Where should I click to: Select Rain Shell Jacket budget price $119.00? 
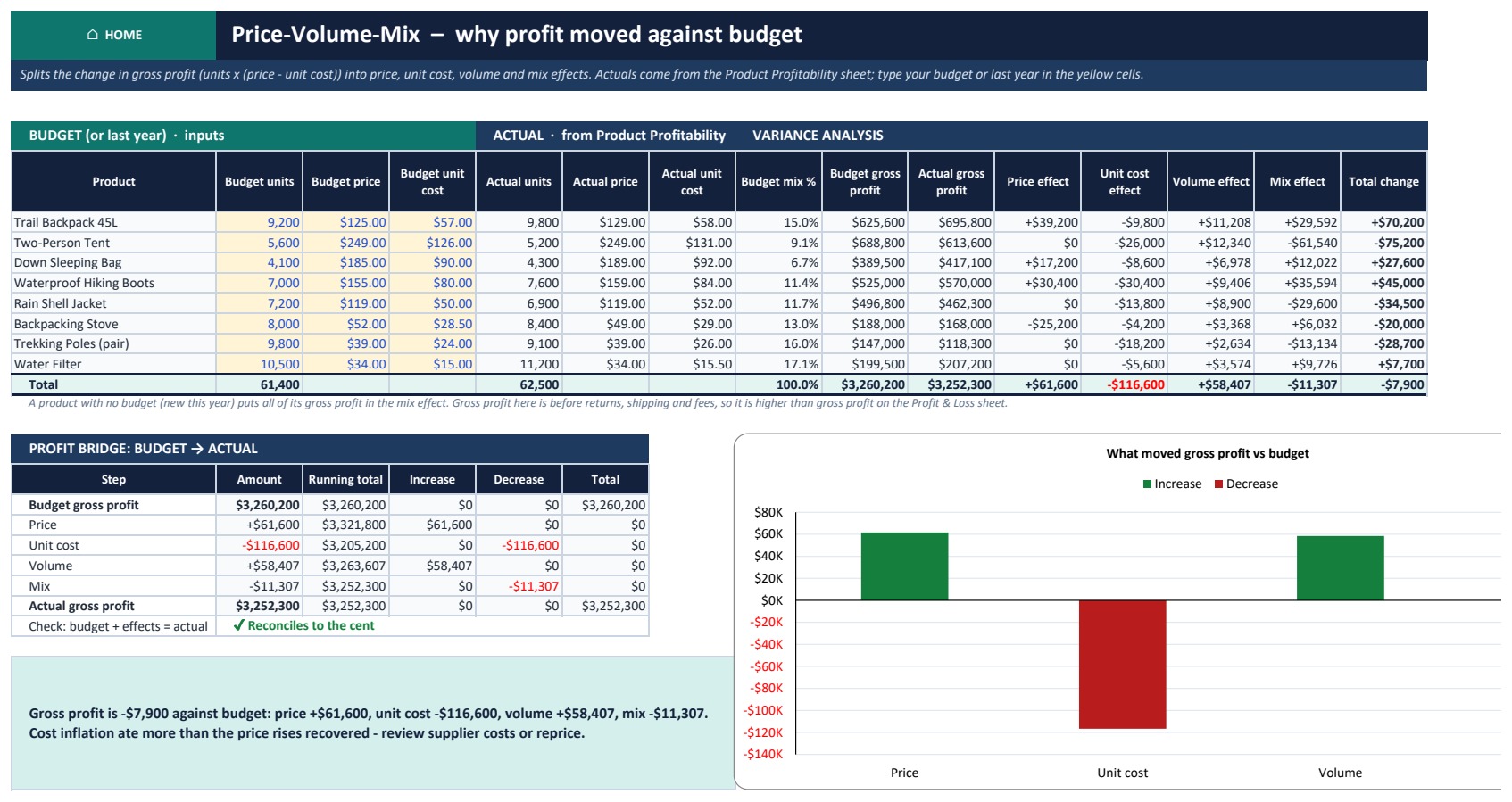click(x=345, y=303)
